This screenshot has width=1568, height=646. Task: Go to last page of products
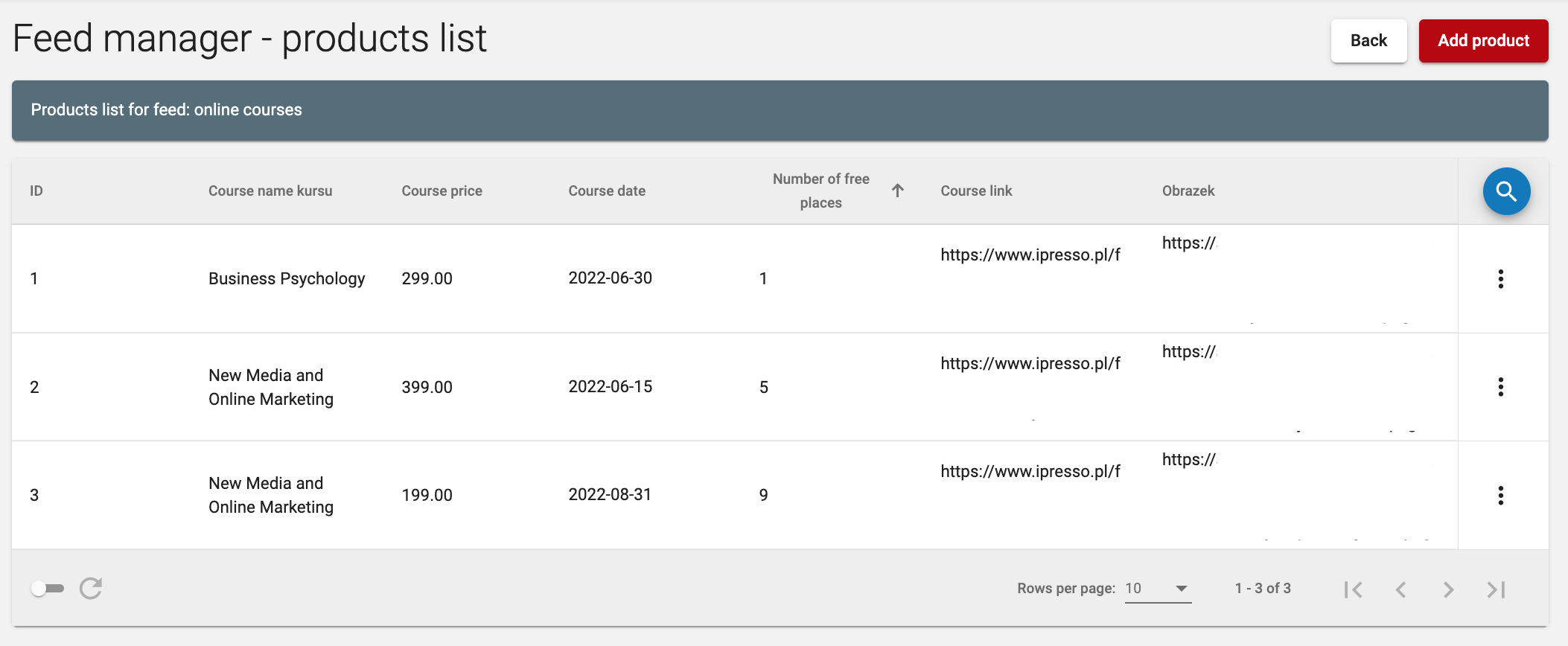point(1497,589)
